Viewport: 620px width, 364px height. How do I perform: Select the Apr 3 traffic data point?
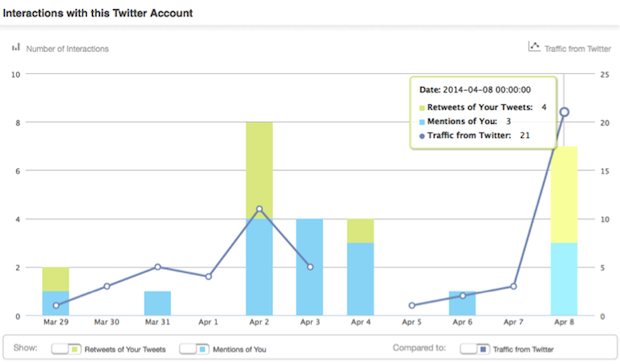[310, 267]
